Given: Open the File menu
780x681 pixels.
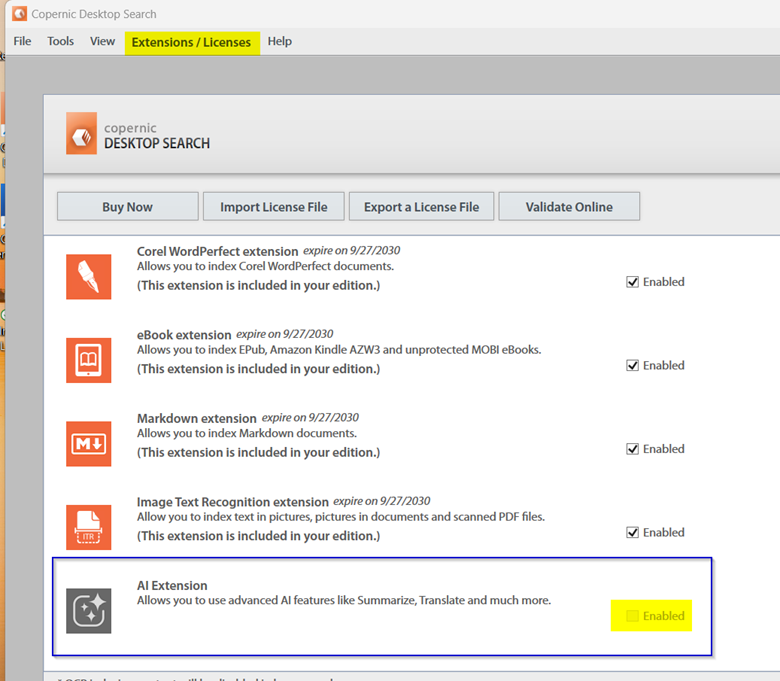Looking at the screenshot, I should [x=22, y=41].
